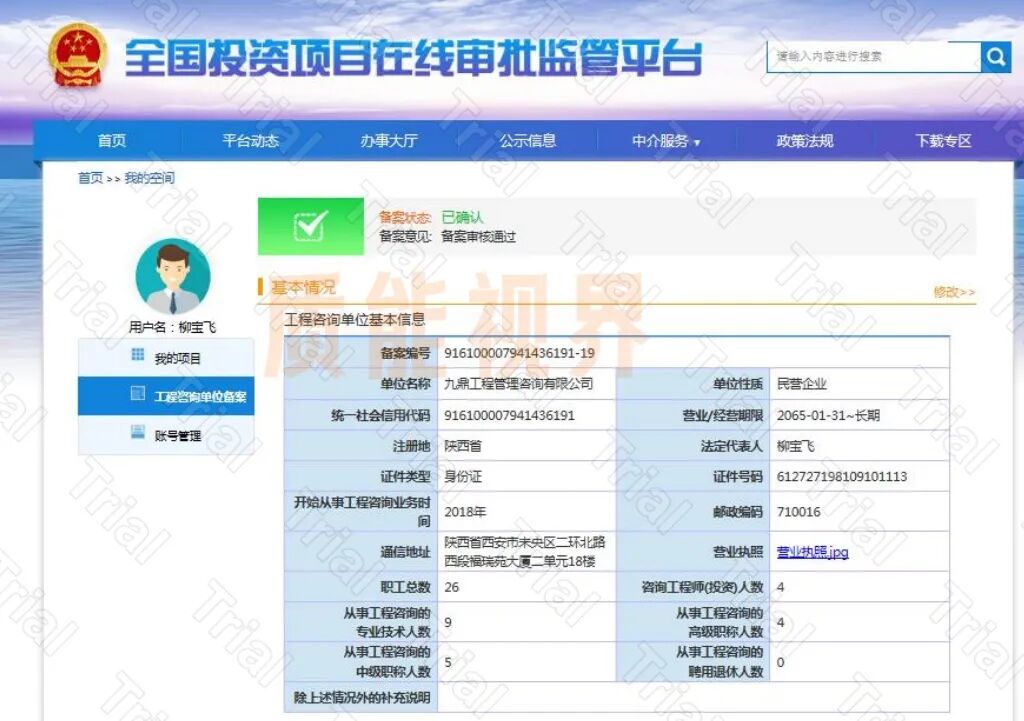
Task: Open the 下载专区 section
Action: tap(943, 141)
